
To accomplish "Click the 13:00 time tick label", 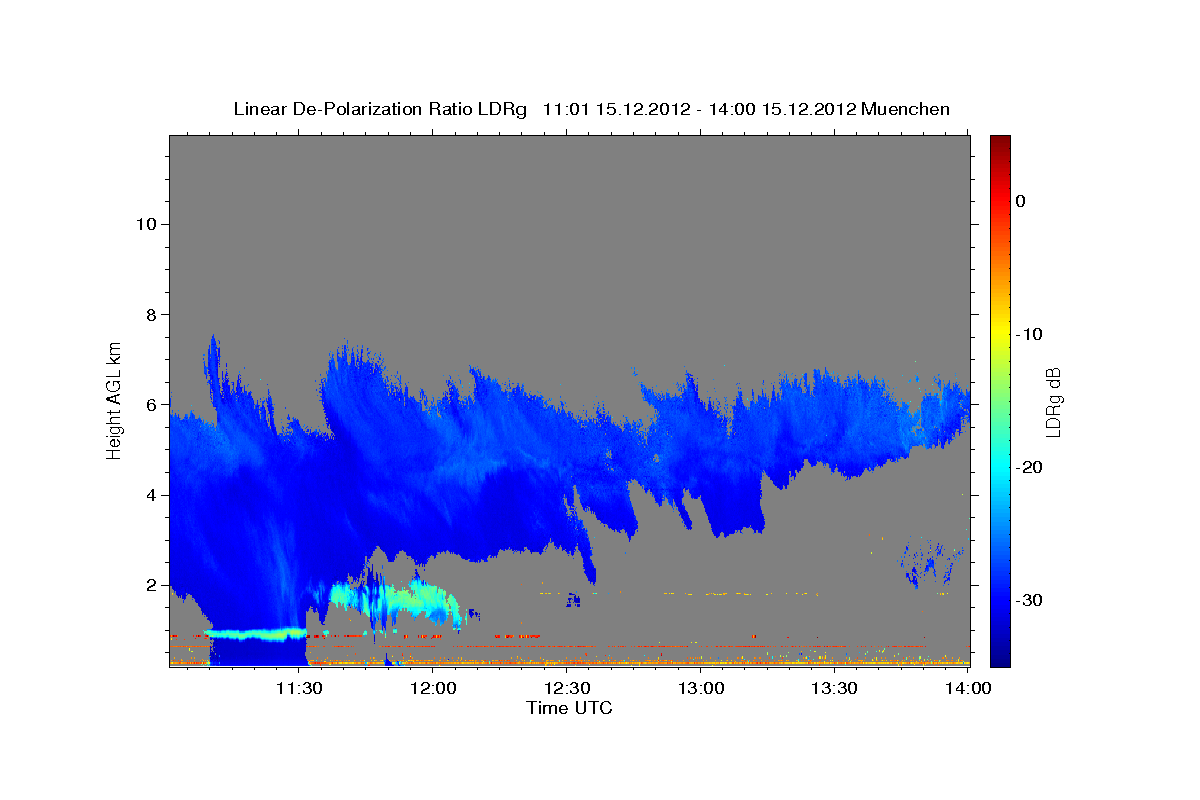I will pos(701,688).
